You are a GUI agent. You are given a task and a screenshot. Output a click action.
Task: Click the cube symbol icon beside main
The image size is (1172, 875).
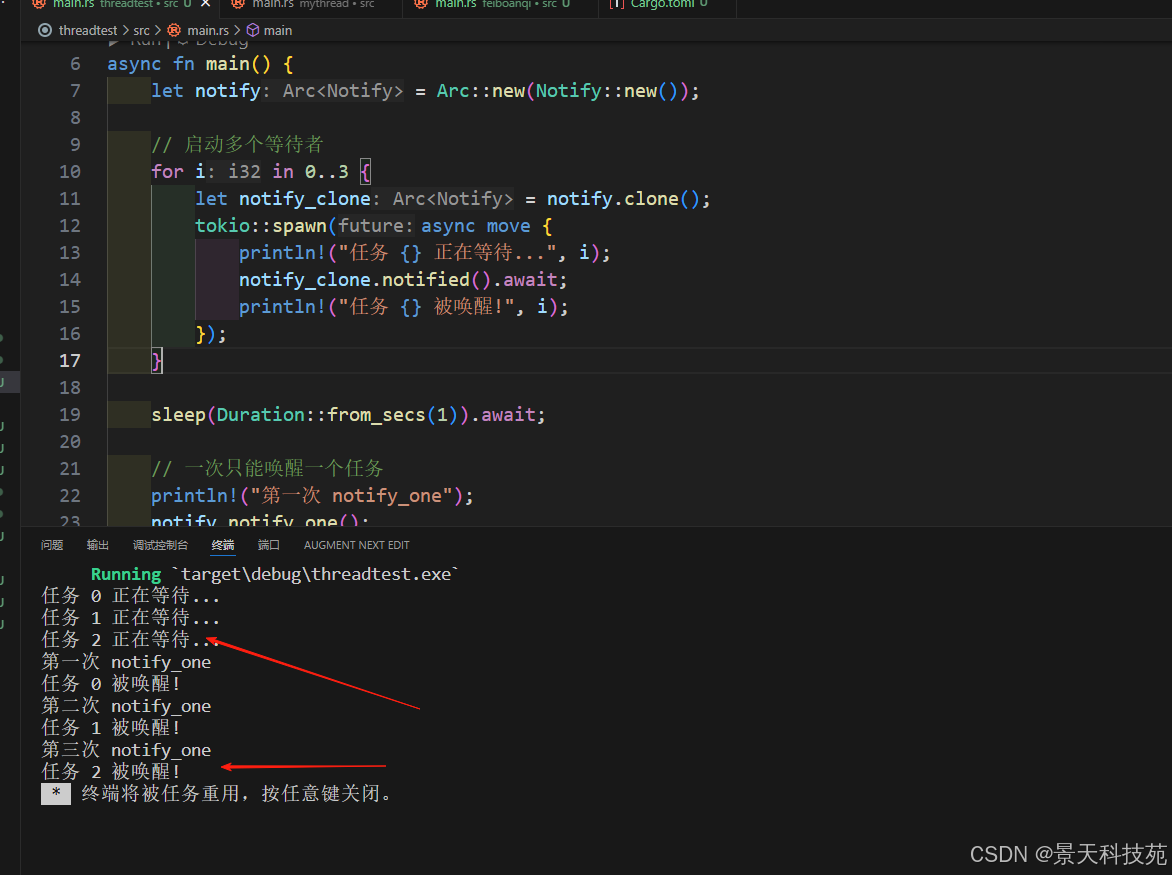point(253,31)
